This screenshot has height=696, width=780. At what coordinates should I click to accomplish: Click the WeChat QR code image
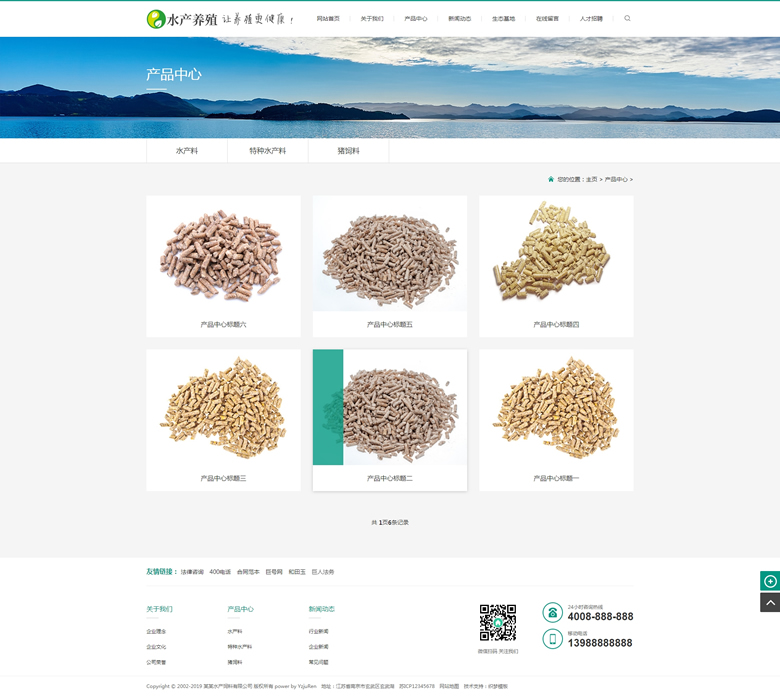497,622
